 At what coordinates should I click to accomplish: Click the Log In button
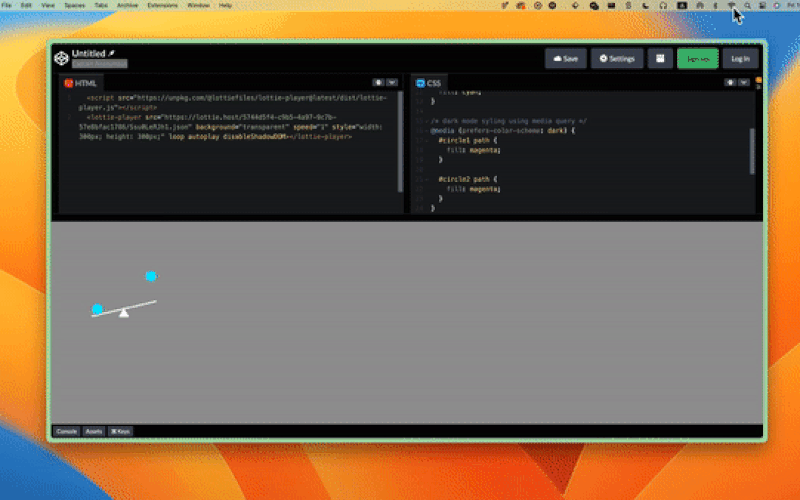(740, 59)
